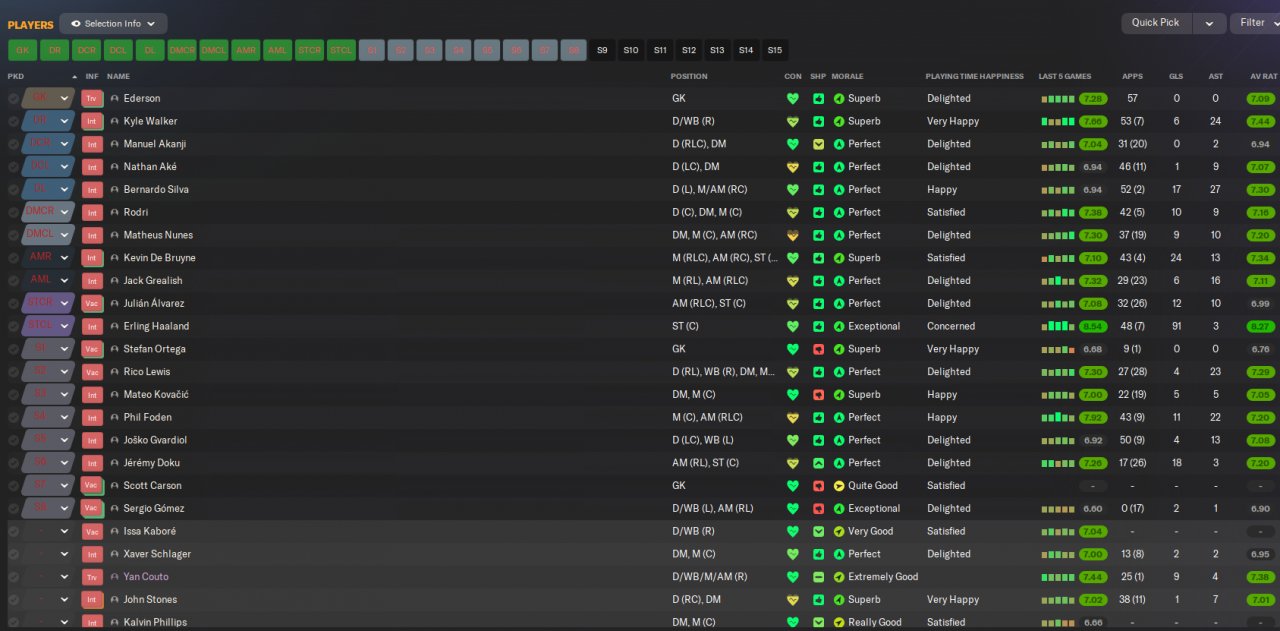Toggle the picked checkmark for Rico Lewis

coord(13,372)
